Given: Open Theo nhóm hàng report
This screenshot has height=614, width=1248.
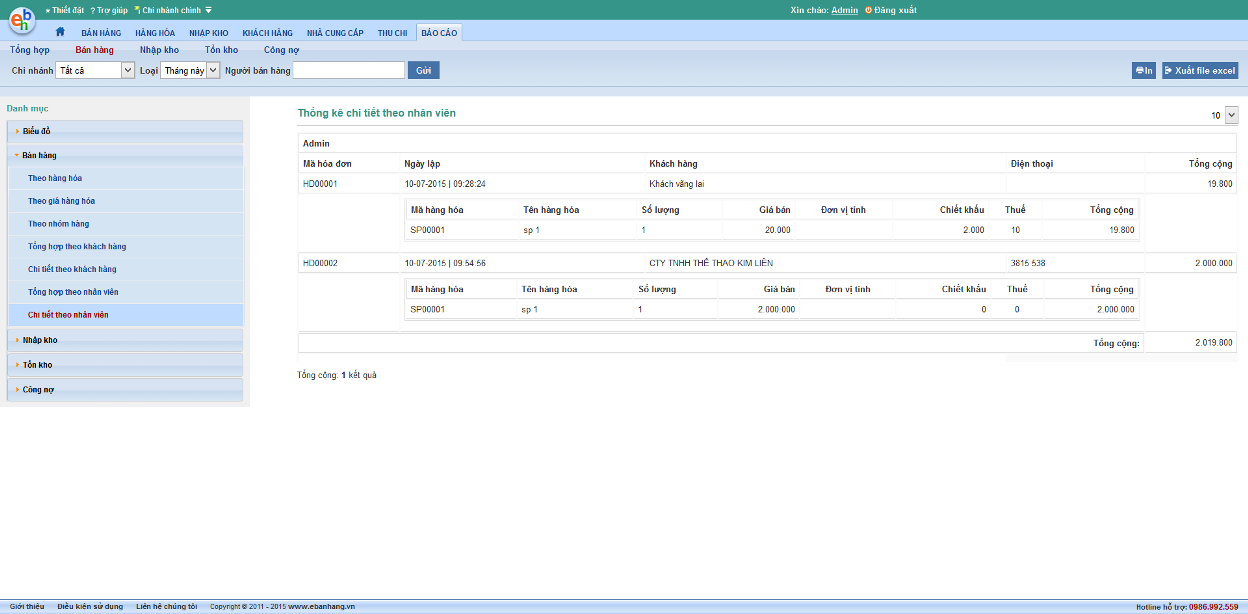Looking at the screenshot, I should [x=58, y=224].
